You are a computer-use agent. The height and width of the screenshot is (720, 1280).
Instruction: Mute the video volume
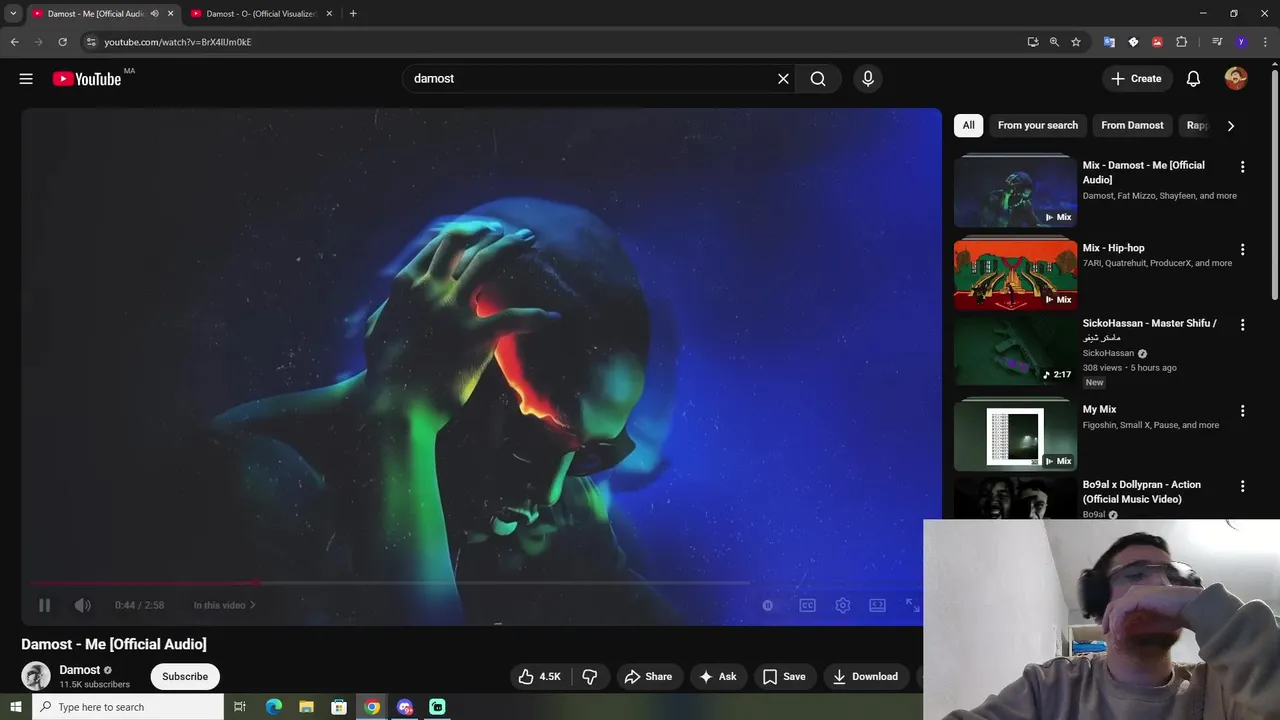pos(83,605)
